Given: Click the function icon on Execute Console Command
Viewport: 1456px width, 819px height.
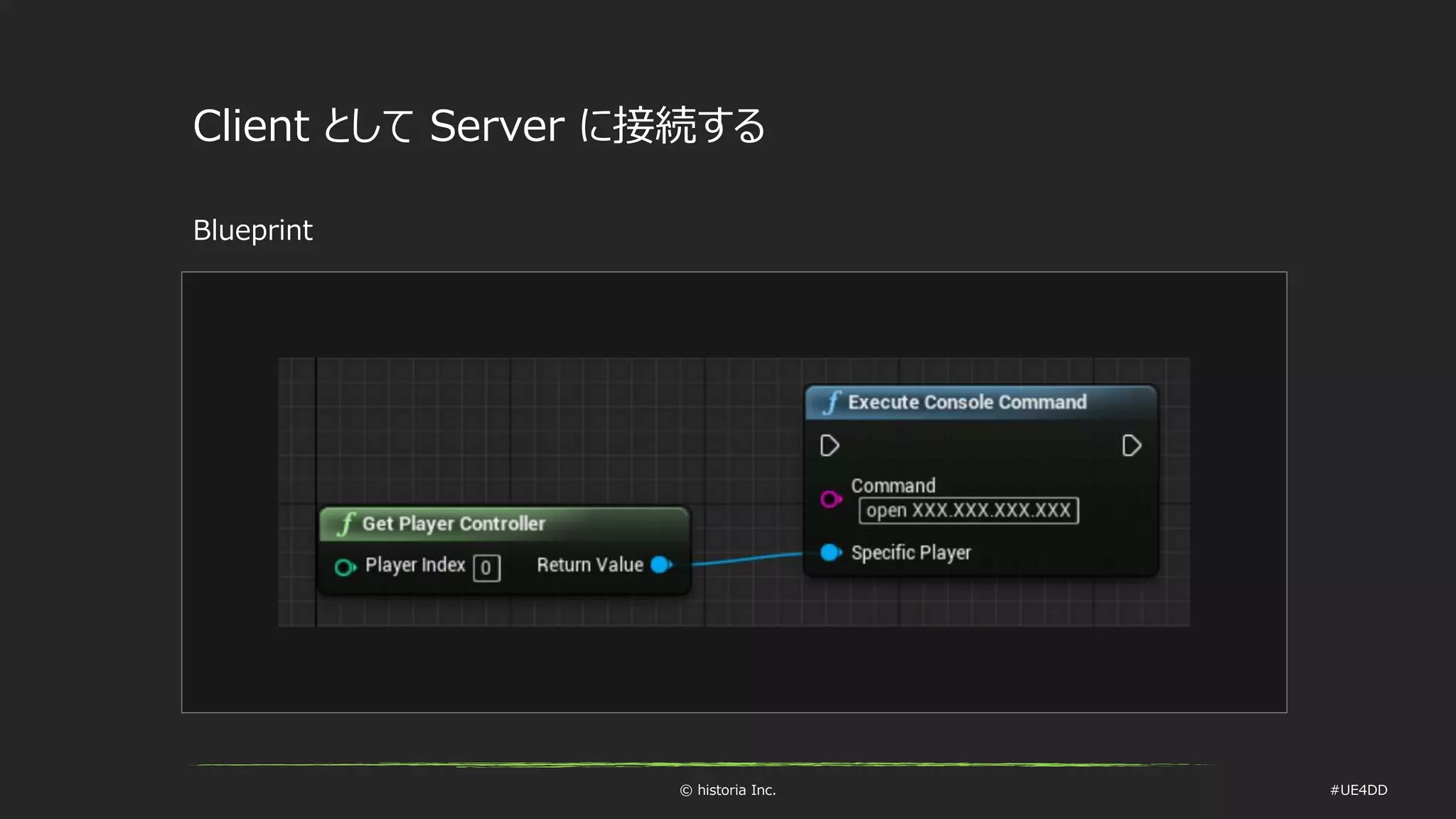Looking at the screenshot, I should pyautogui.click(x=832, y=402).
